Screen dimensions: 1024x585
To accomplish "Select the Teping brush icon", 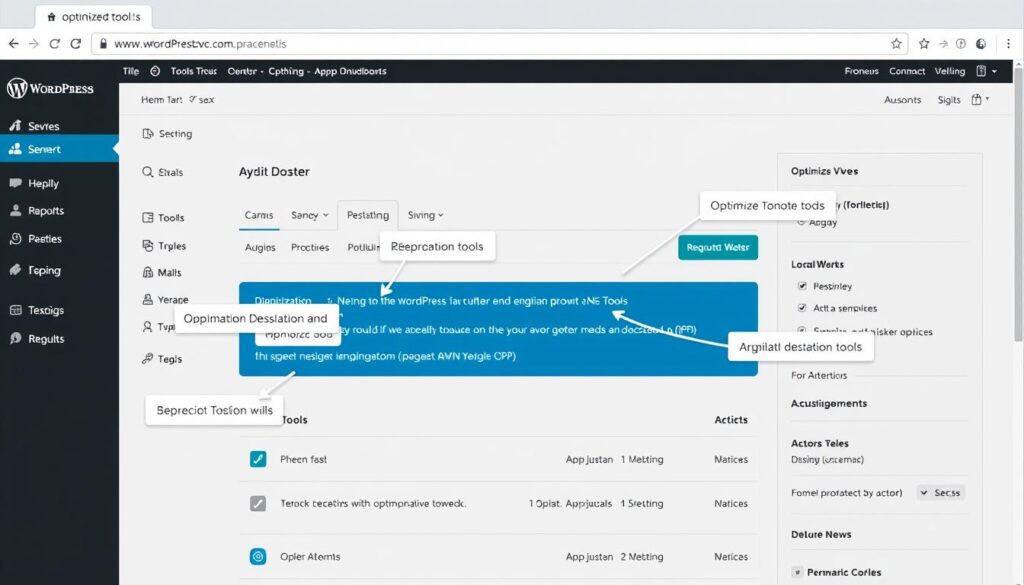I will (17, 270).
